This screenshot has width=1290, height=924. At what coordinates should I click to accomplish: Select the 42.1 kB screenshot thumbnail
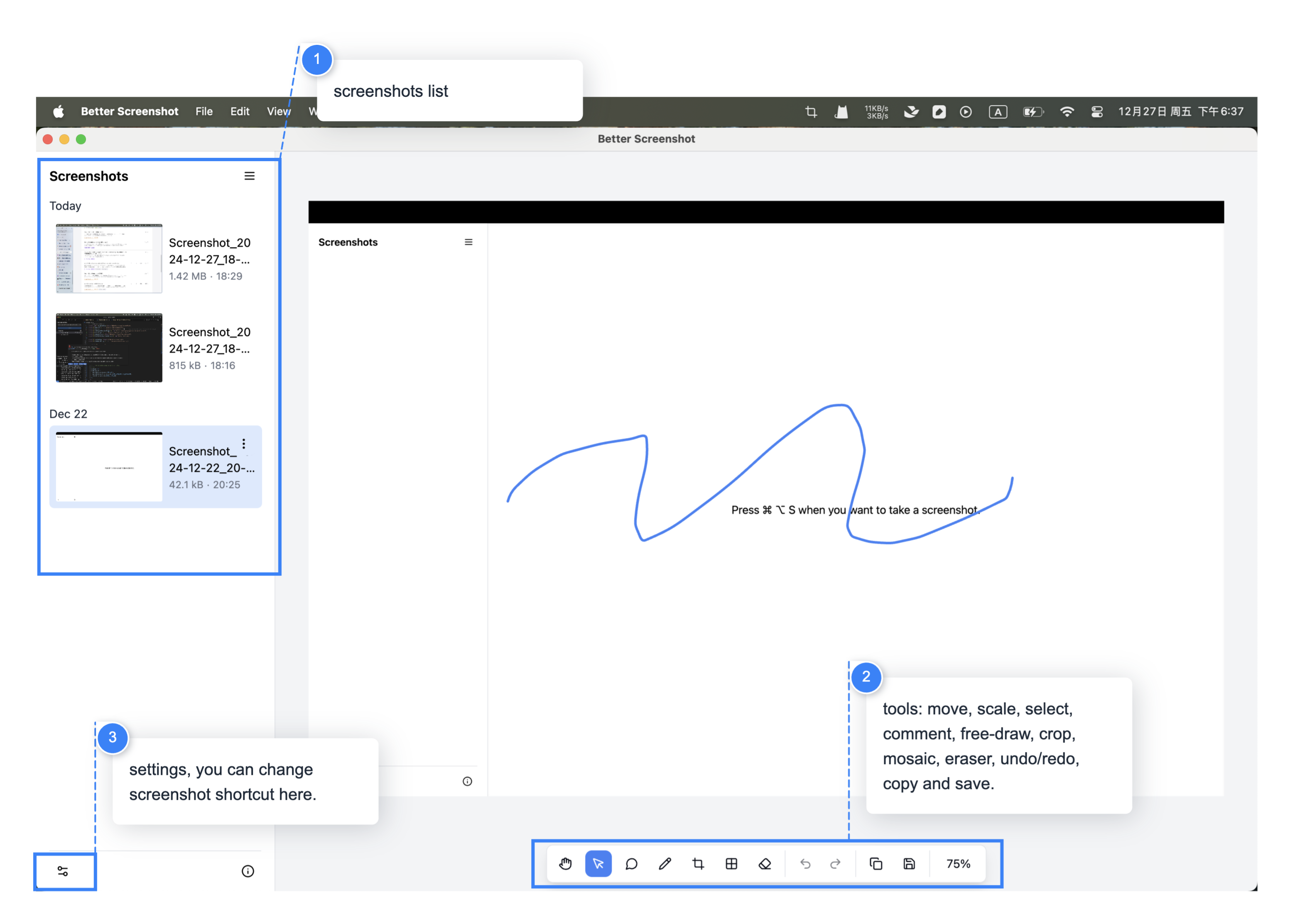click(109, 467)
